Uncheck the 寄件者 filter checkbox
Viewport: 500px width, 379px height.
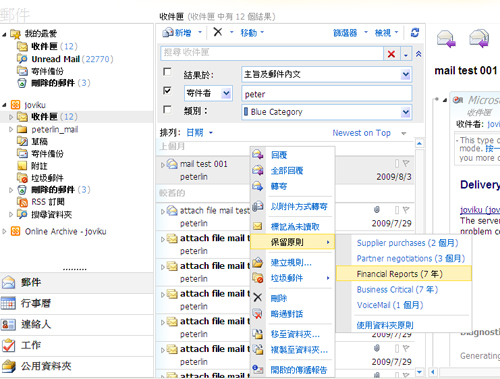(167, 91)
